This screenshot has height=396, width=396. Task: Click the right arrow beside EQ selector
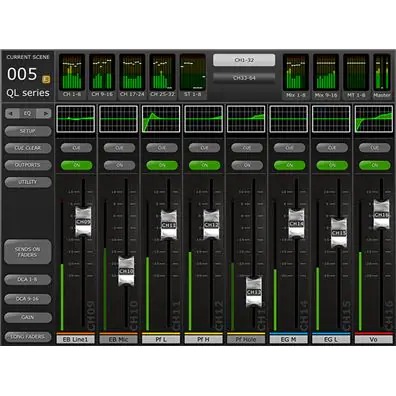(x=44, y=114)
